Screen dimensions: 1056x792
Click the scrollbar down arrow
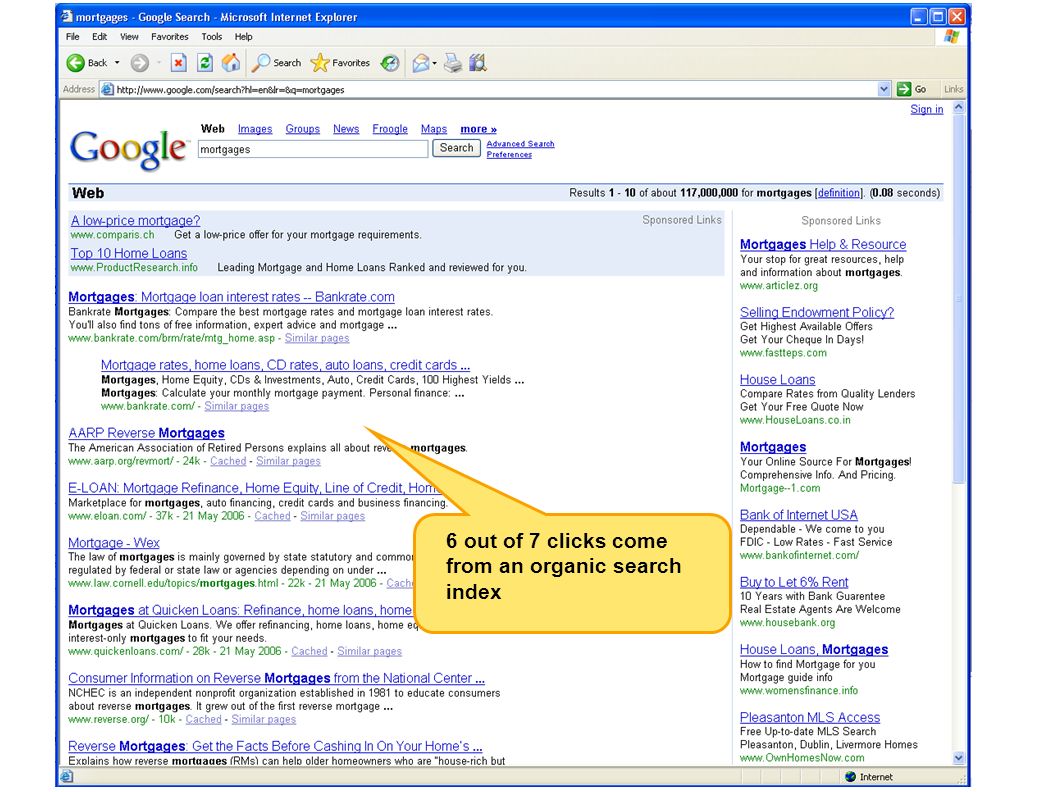coord(959,758)
